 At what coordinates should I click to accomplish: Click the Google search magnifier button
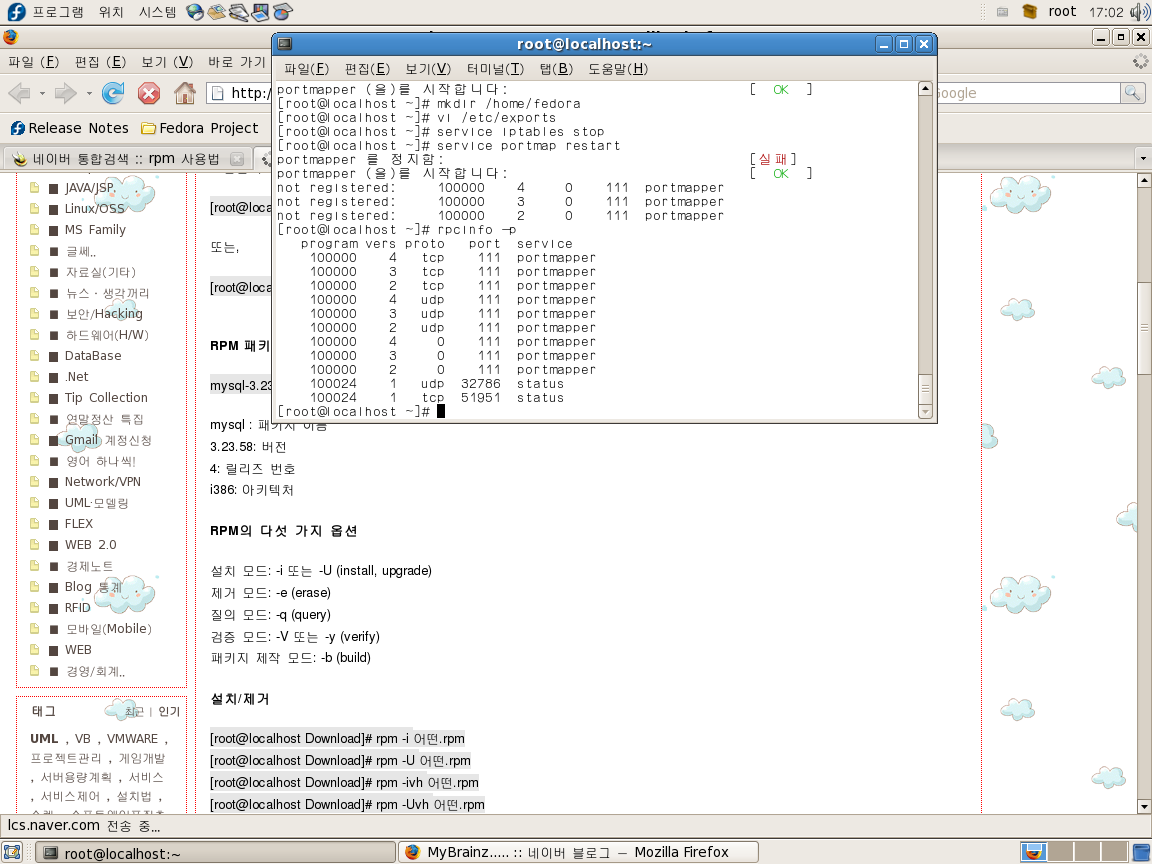(x=1132, y=93)
